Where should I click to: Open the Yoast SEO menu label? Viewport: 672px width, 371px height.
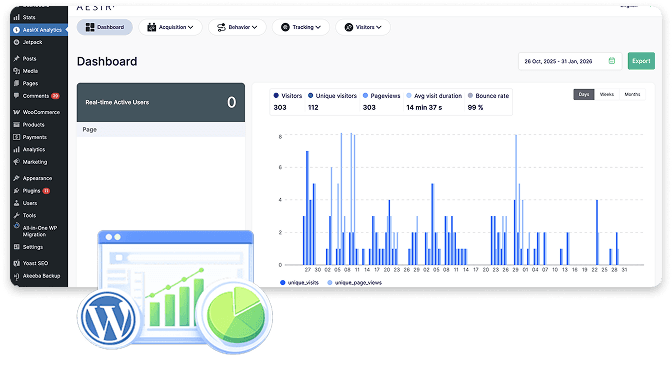(x=35, y=263)
